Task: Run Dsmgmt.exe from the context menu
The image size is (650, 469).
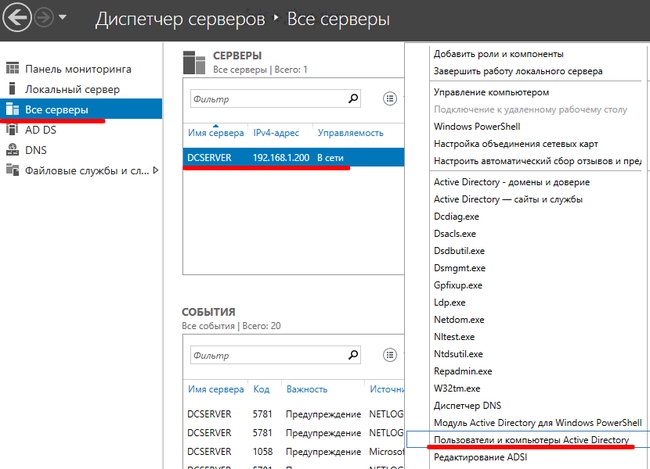Action: click(x=460, y=269)
